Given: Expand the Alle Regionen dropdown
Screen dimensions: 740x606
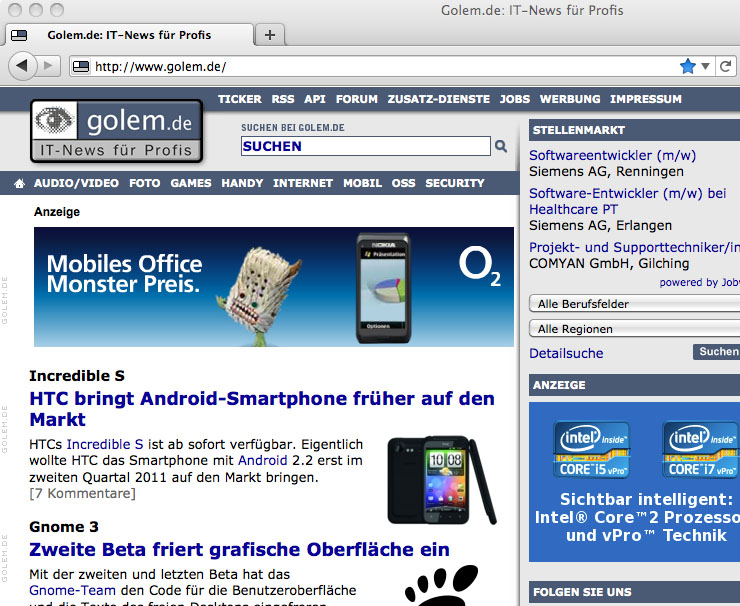Looking at the screenshot, I should (634, 329).
